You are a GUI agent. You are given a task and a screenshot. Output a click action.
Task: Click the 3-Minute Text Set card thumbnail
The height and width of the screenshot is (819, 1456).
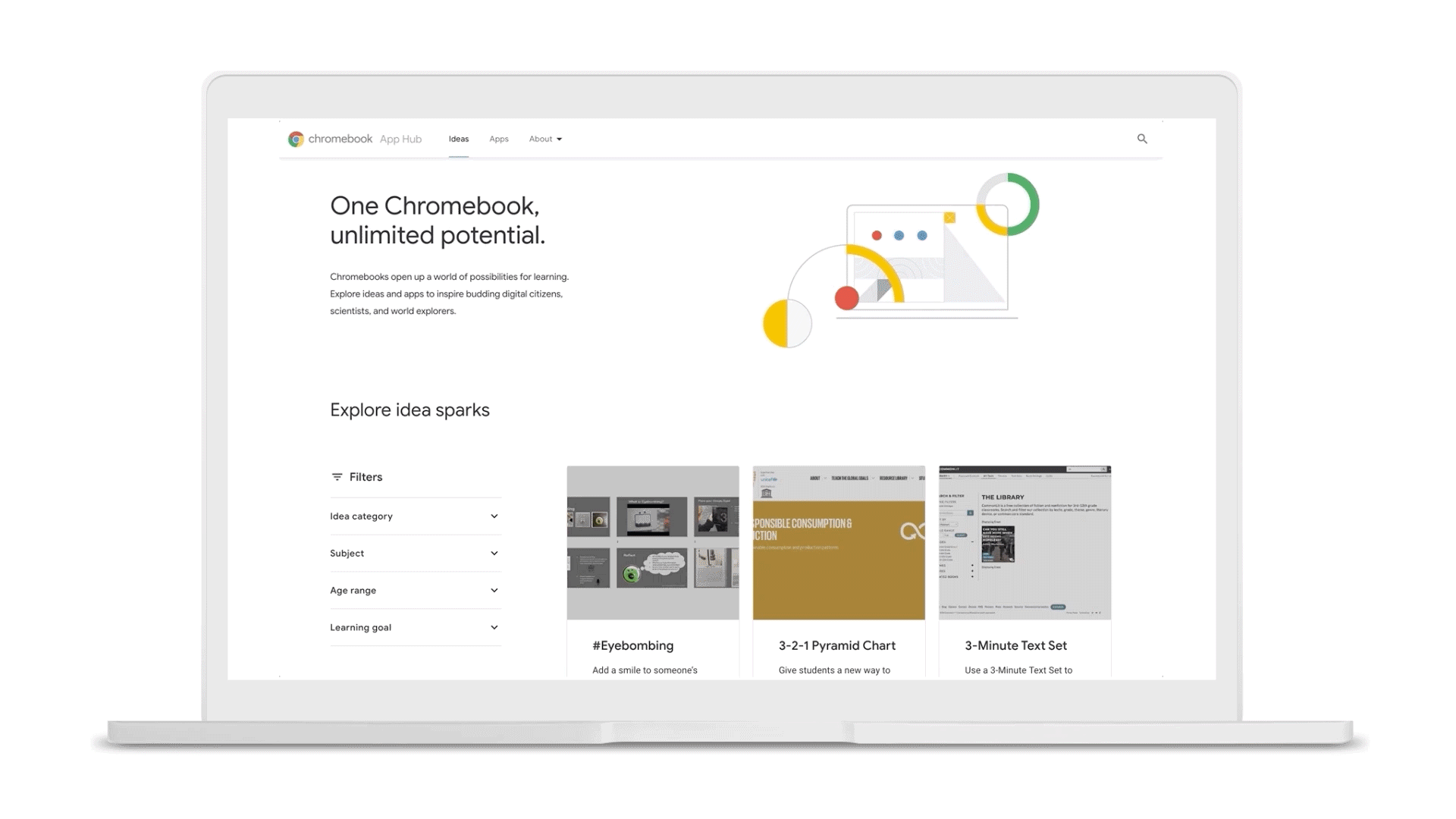[1025, 542]
